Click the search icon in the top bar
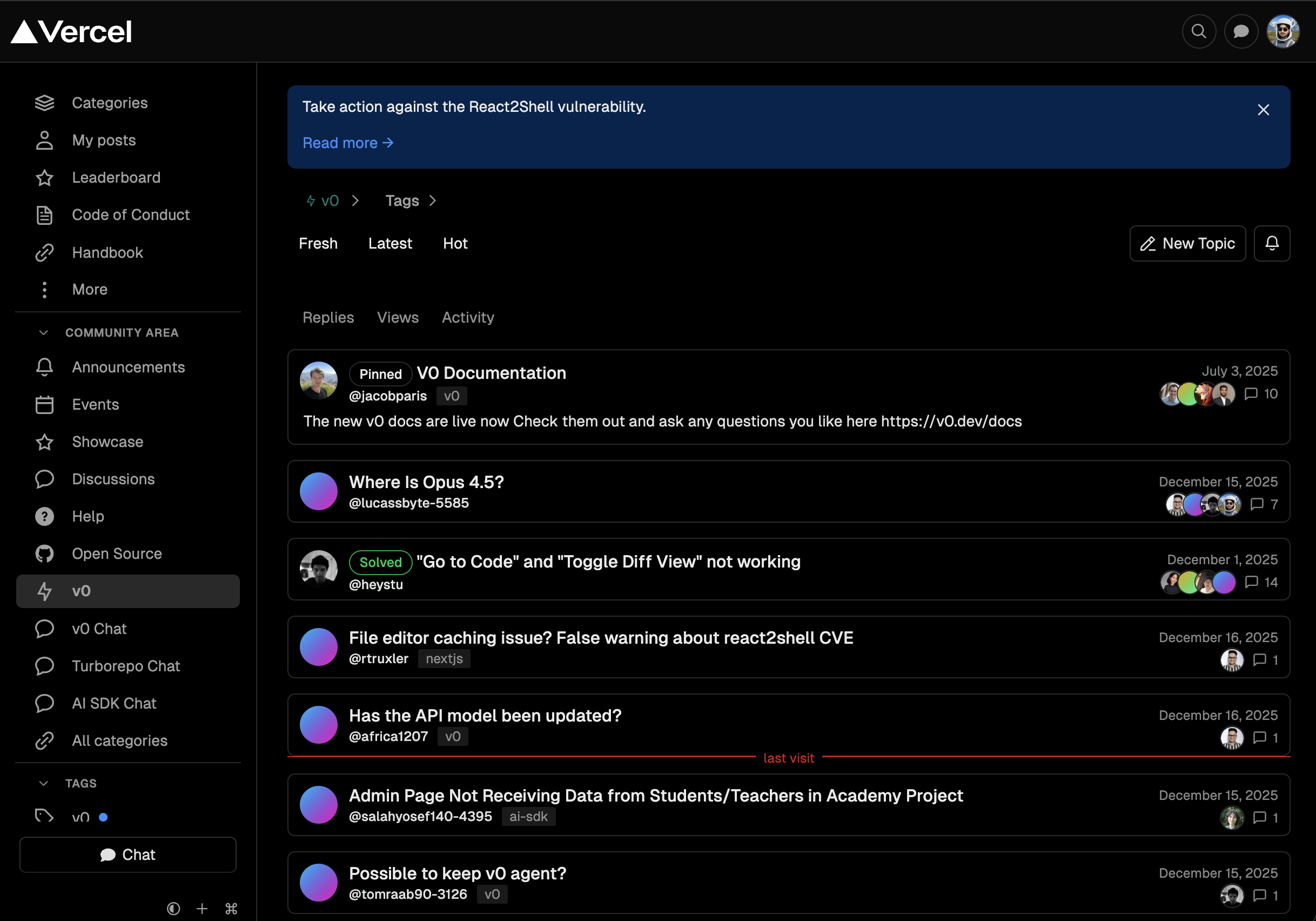The height and width of the screenshot is (921, 1316). pyautogui.click(x=1199, y=31)
